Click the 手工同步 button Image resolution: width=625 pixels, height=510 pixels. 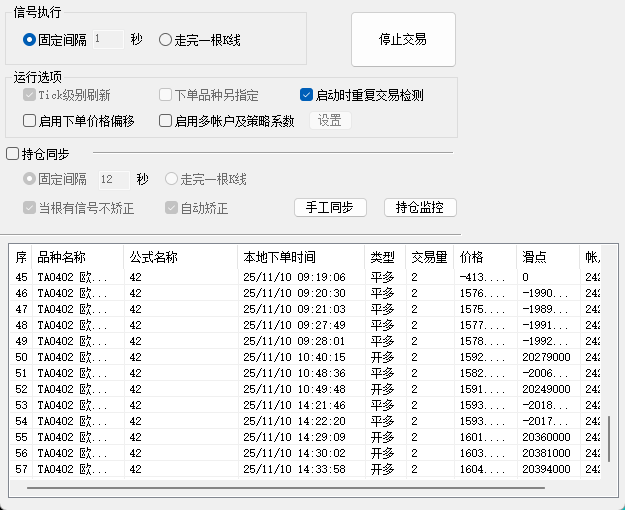click(329, 207)
